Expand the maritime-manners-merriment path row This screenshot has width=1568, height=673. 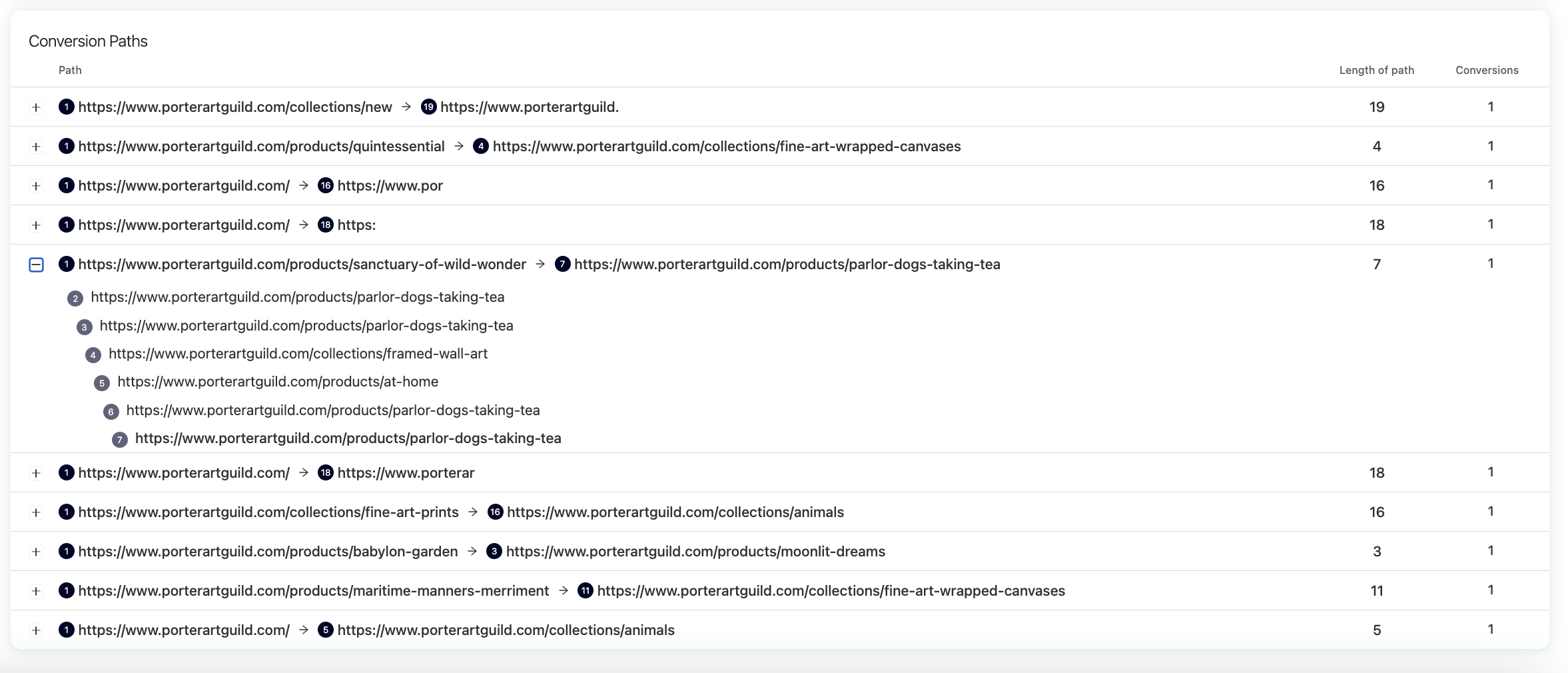click(x=36, y=591)
